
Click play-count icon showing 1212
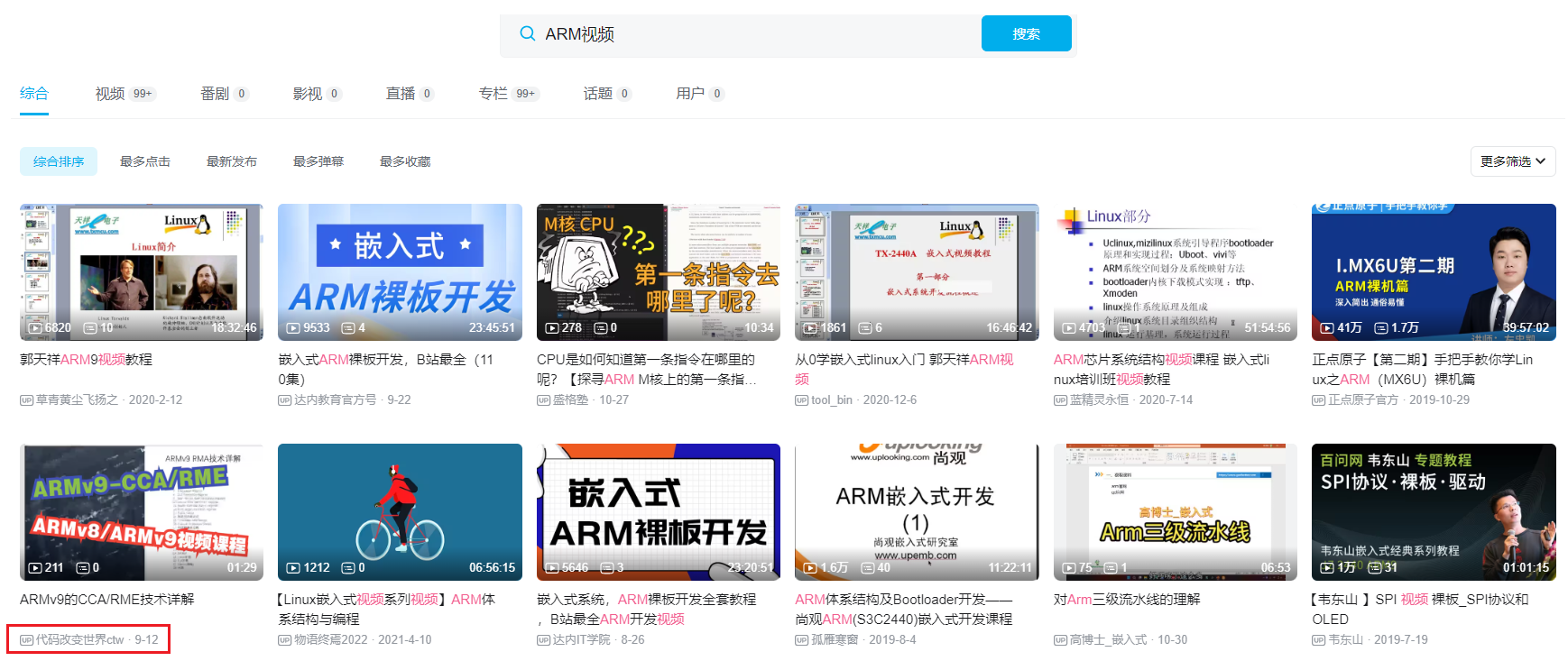point(293,568)
